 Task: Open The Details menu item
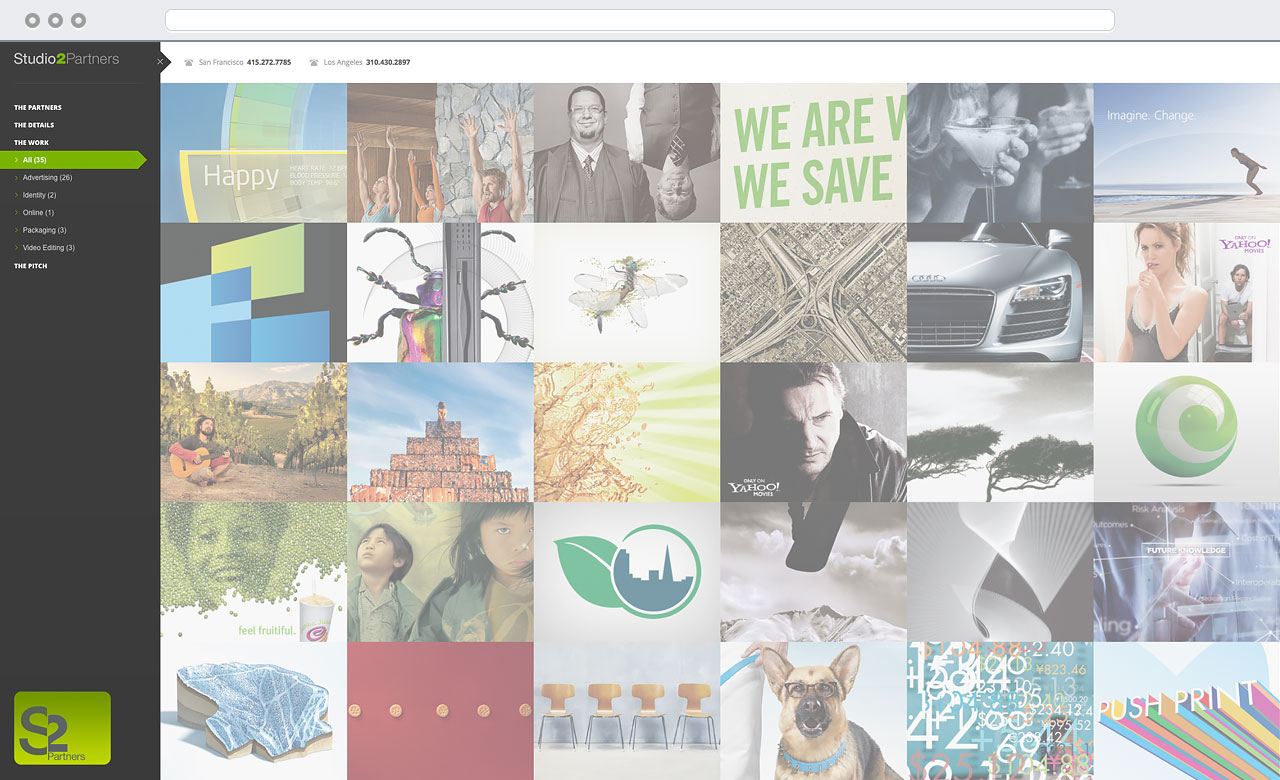34,125
